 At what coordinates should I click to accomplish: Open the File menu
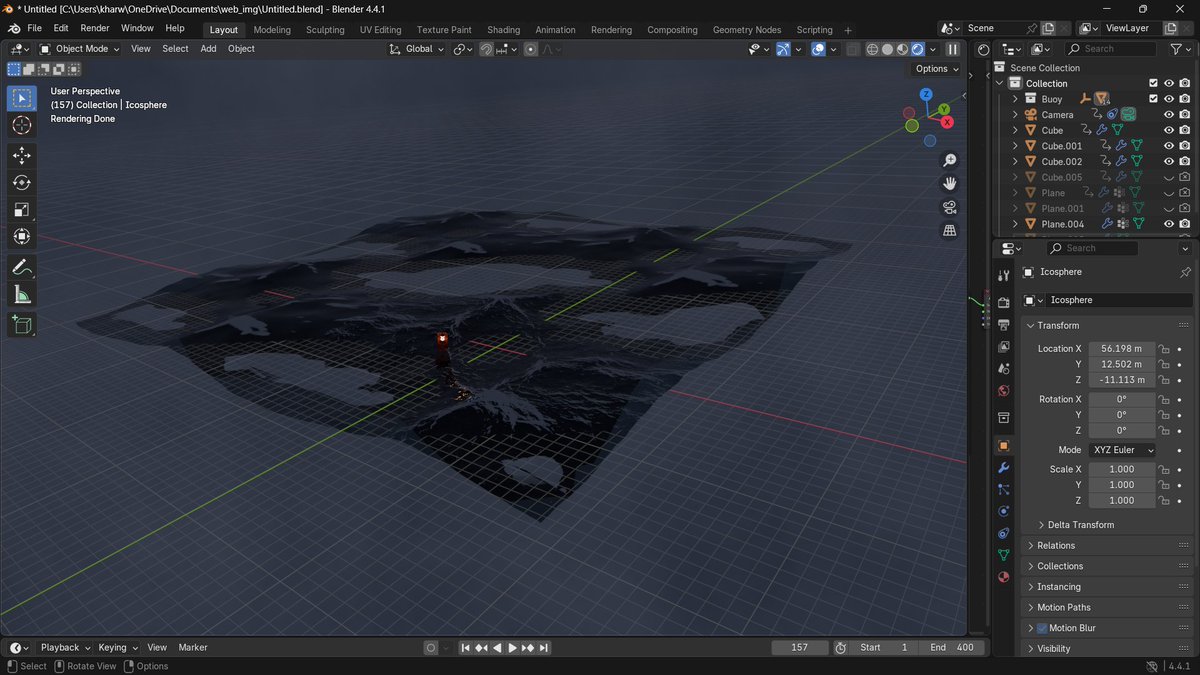[x=35, y=29]
